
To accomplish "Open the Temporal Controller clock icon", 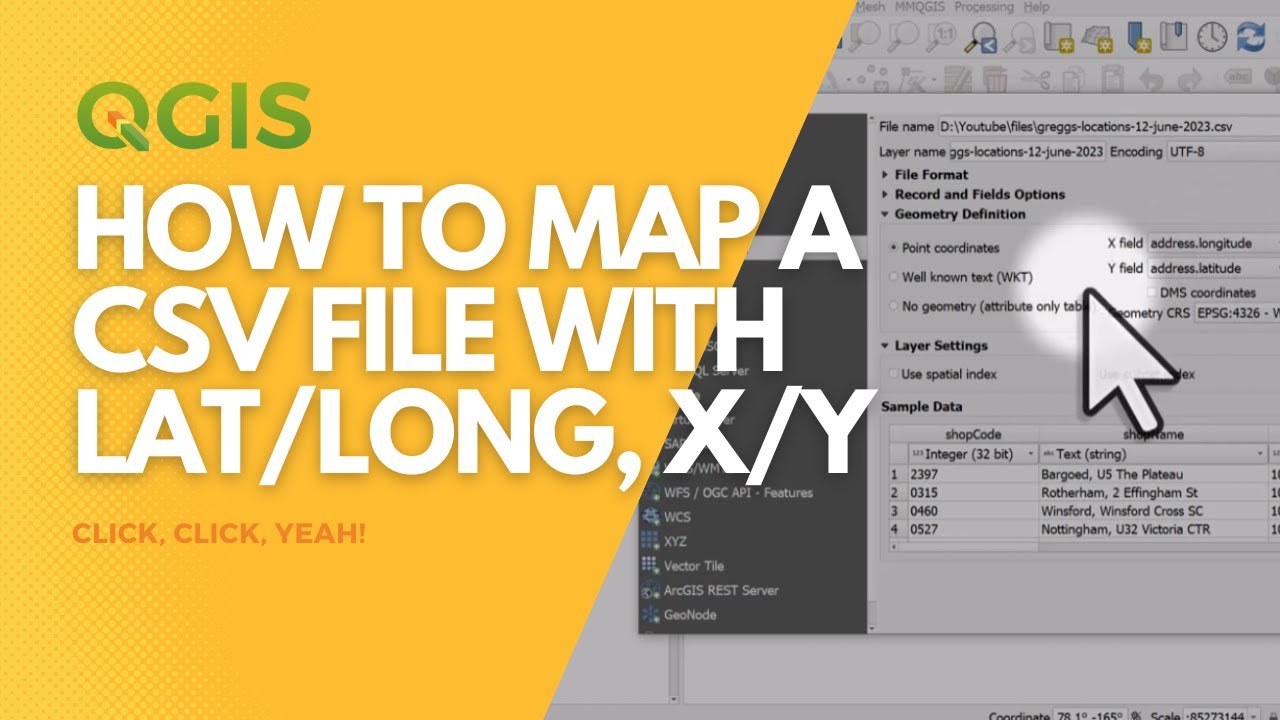I will pos(1212,38).
